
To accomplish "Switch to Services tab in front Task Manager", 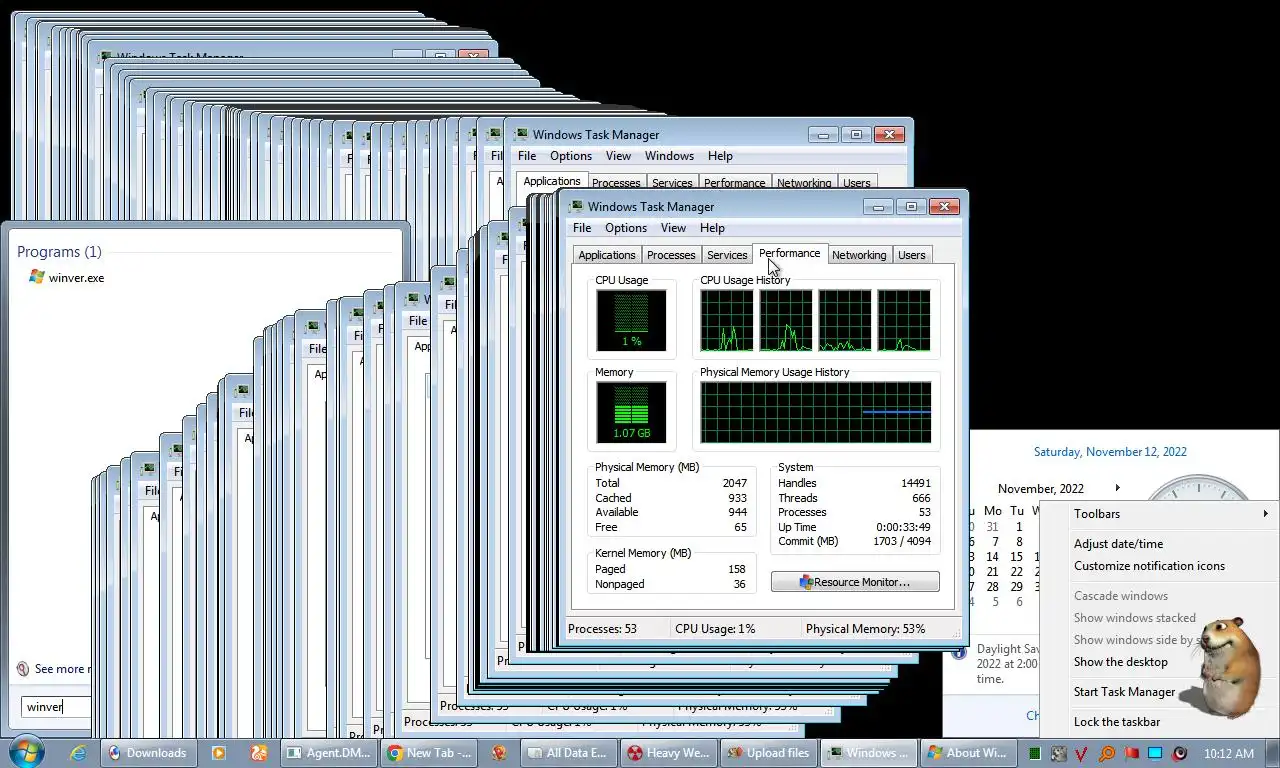I will tap(727, 255).
